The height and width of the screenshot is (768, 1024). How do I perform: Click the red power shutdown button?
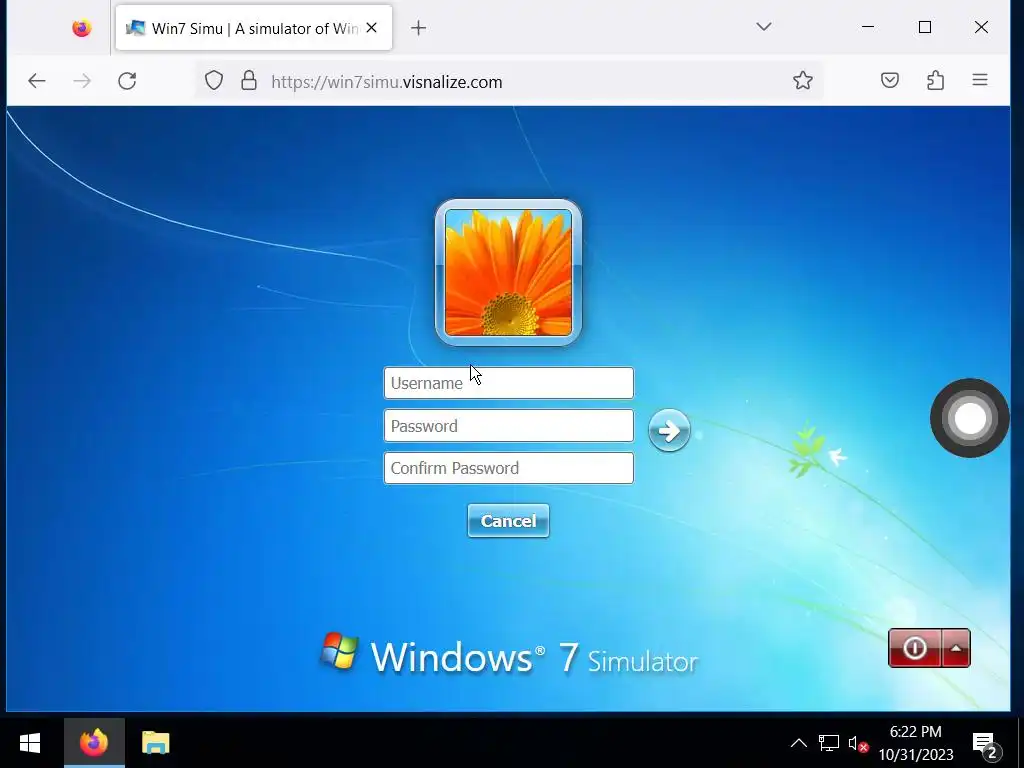(x=914, y=648)
